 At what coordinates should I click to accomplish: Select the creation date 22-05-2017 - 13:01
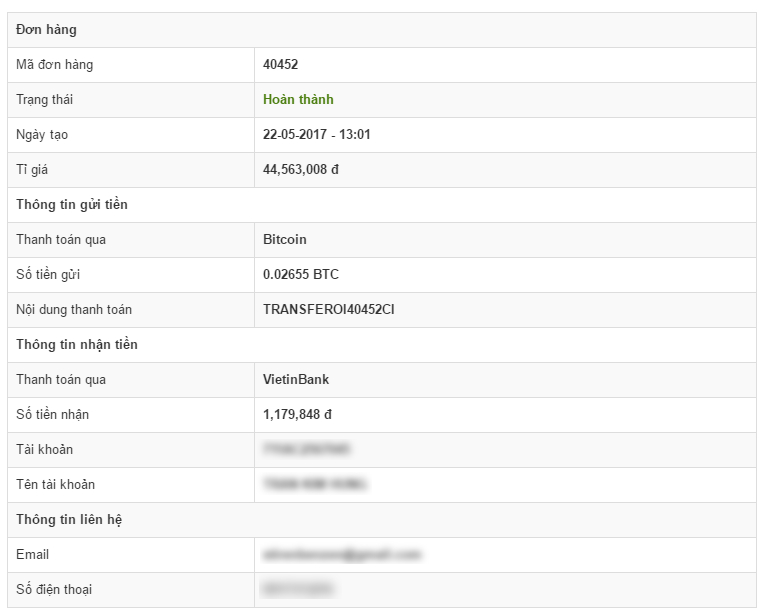click(x=316, y=135)
